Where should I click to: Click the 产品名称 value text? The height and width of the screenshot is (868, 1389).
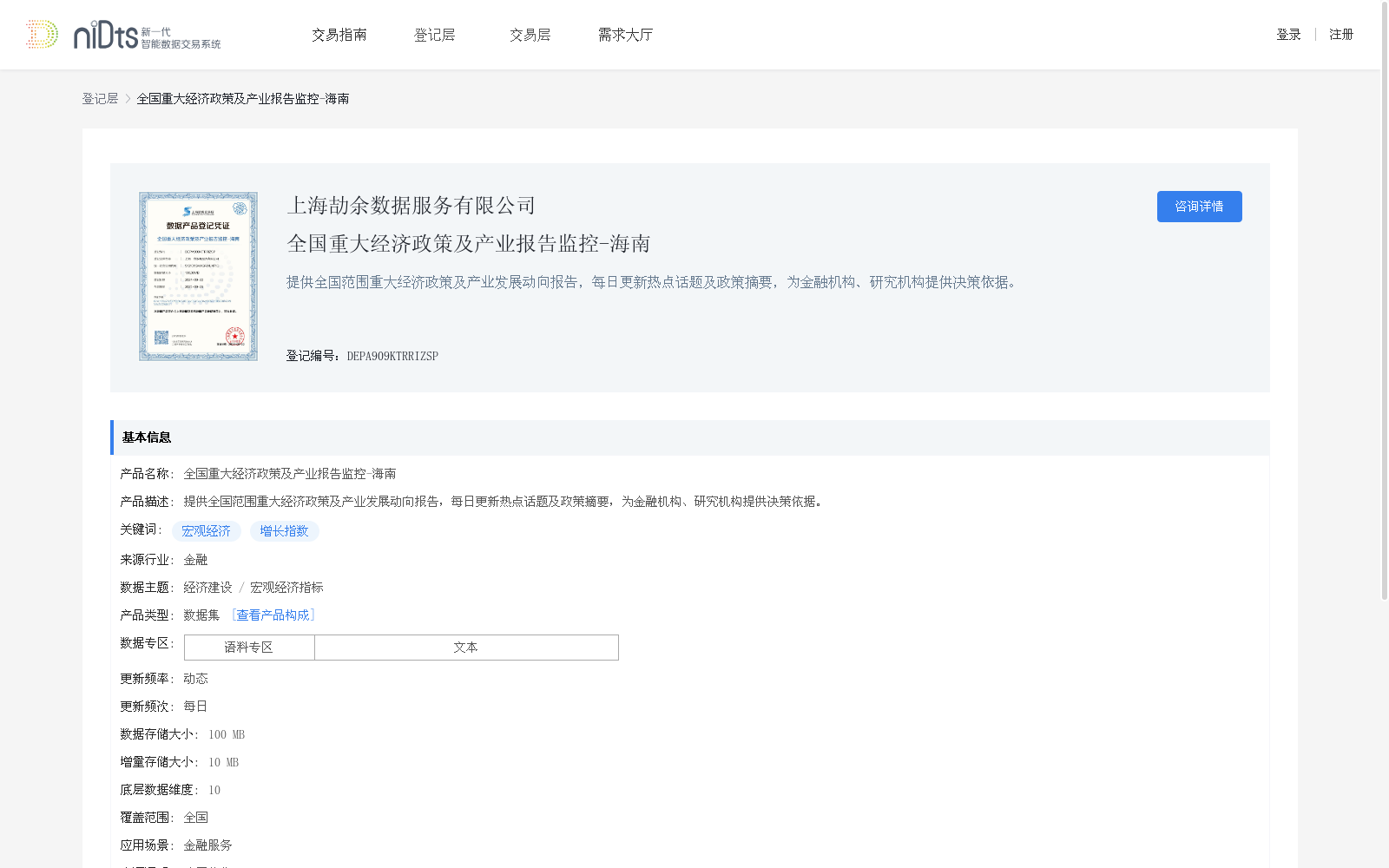click(290, 474)
